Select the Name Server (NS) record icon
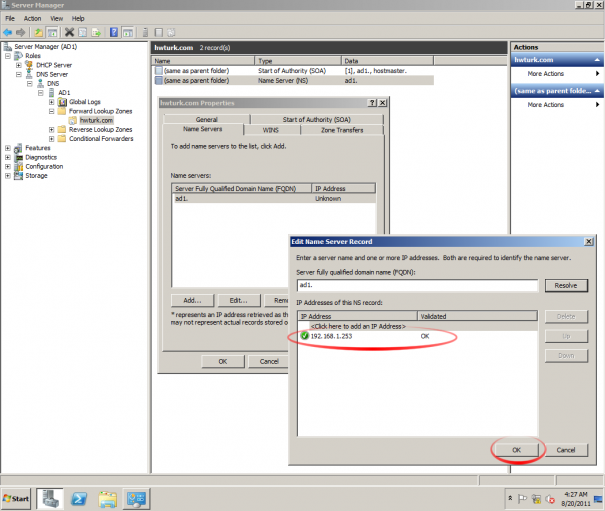605x511 pixels. coord(159,80)
